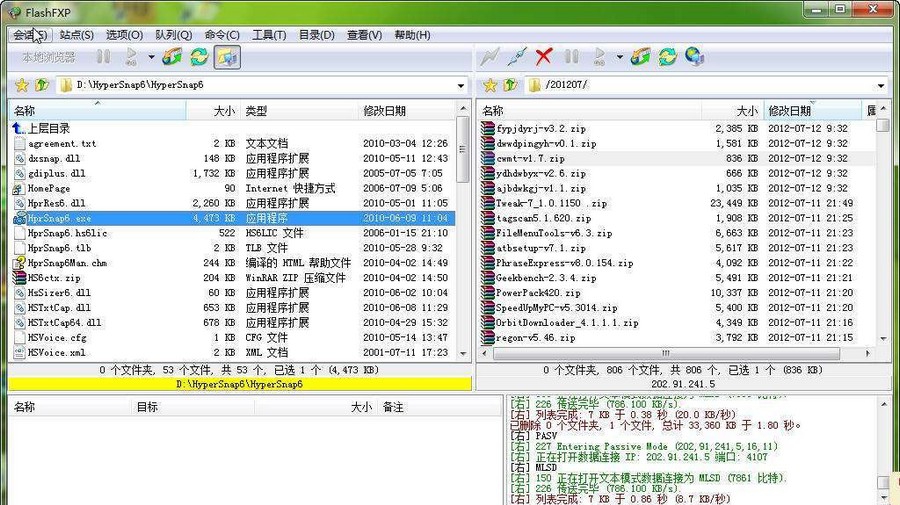Click the left pane change folder globe icon

pyautogui.click(x=172, y=57)
